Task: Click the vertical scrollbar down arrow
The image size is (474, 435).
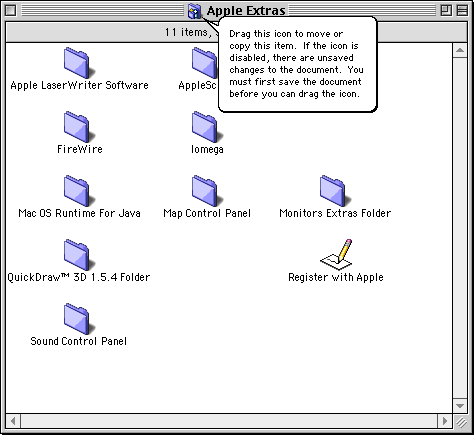Action: tap(460, 406)
